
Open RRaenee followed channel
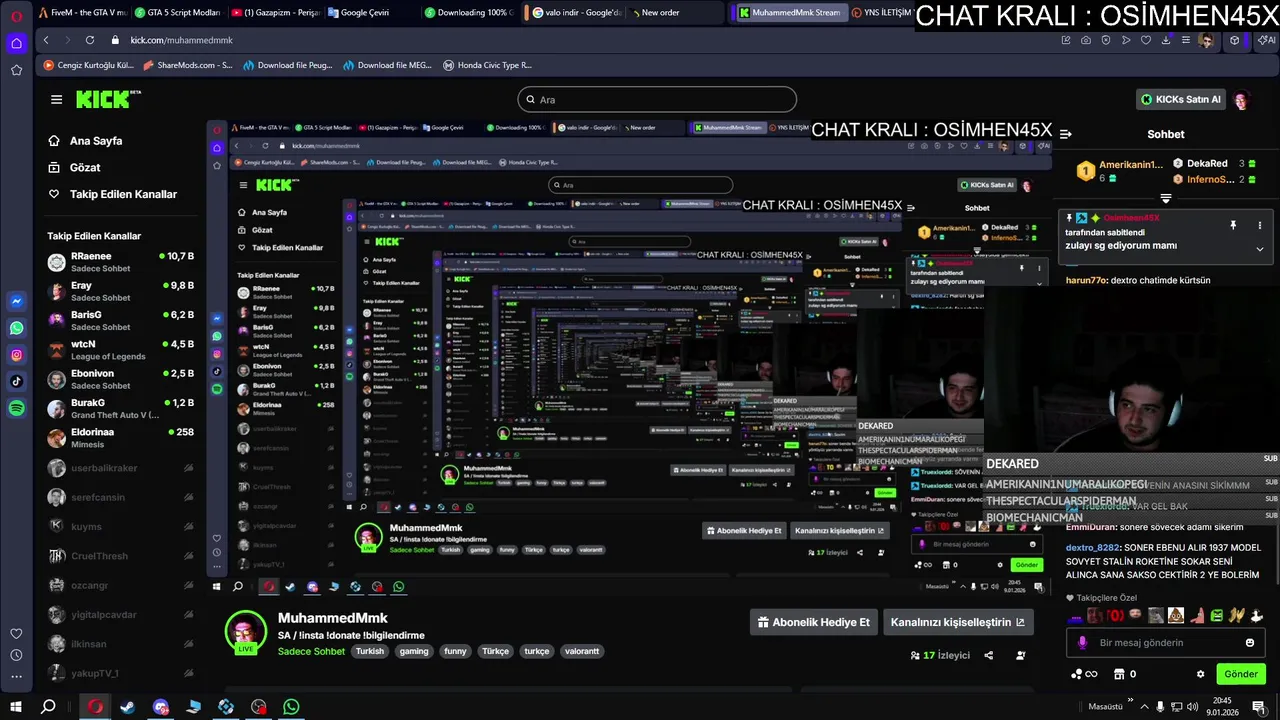pos(120,262)
